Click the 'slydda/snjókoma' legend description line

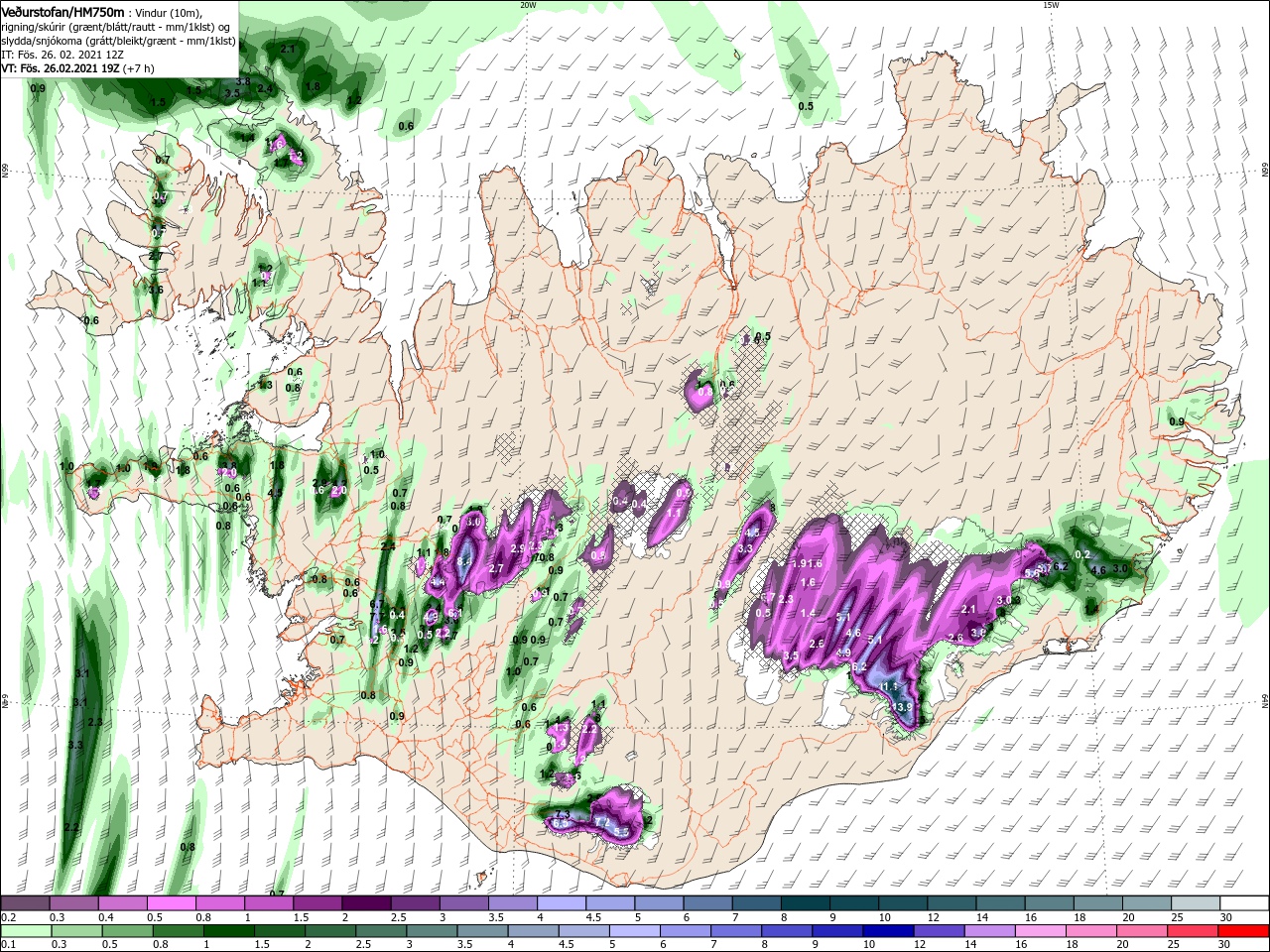point(118,41)
